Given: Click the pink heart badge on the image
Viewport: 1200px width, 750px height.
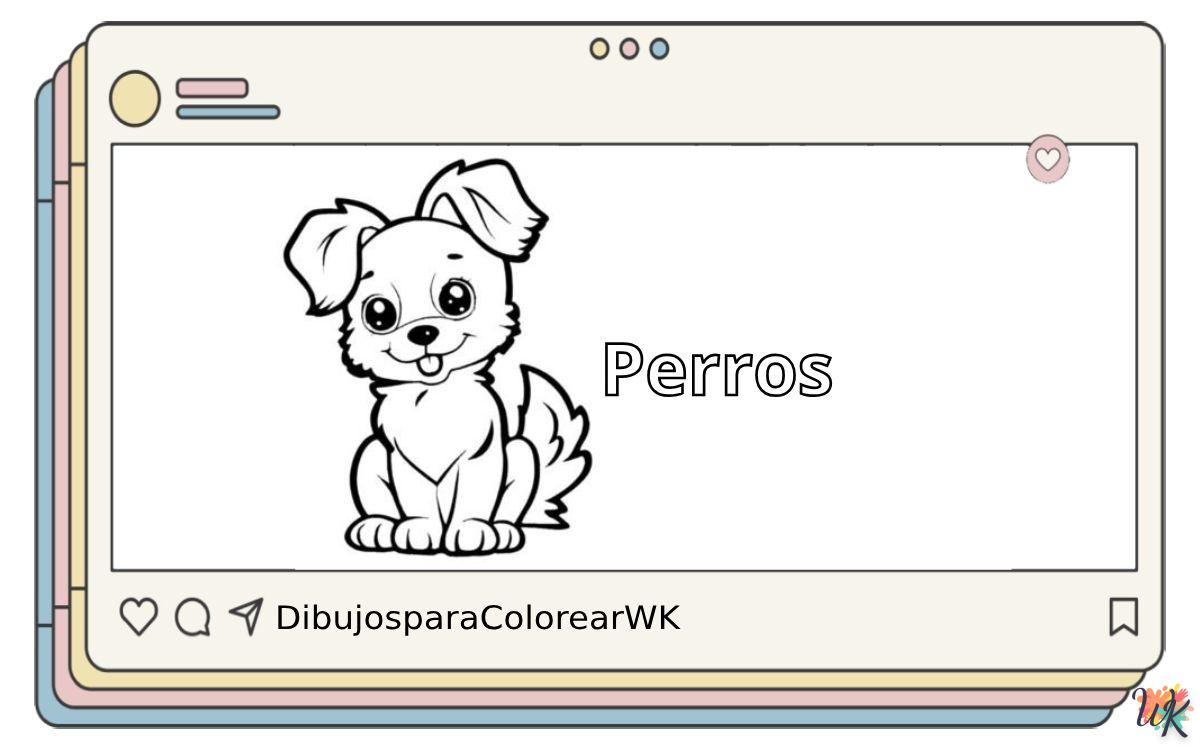Looking at the screenshot, I should (1047, 159).
